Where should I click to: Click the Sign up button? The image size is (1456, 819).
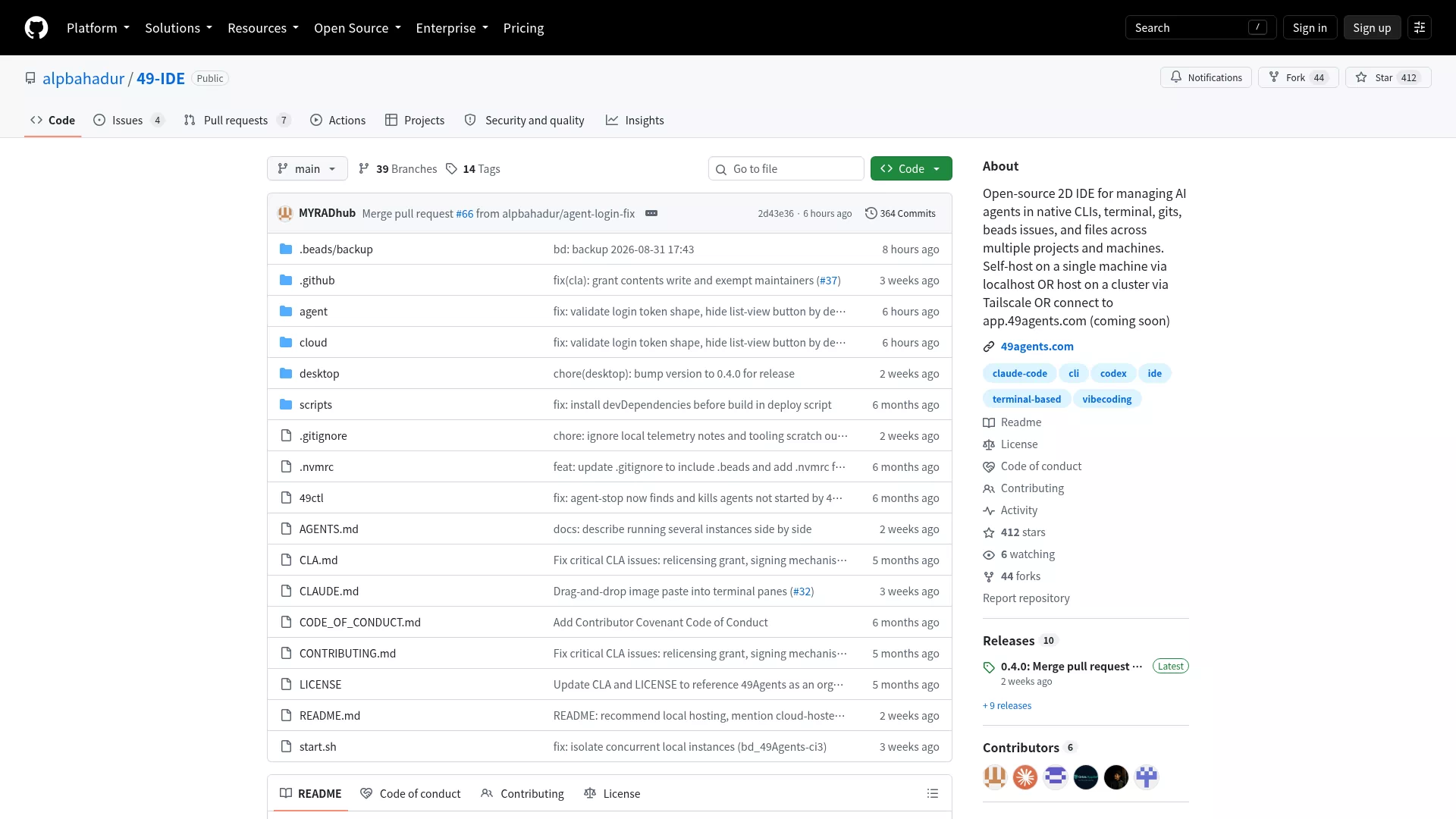1372,28
